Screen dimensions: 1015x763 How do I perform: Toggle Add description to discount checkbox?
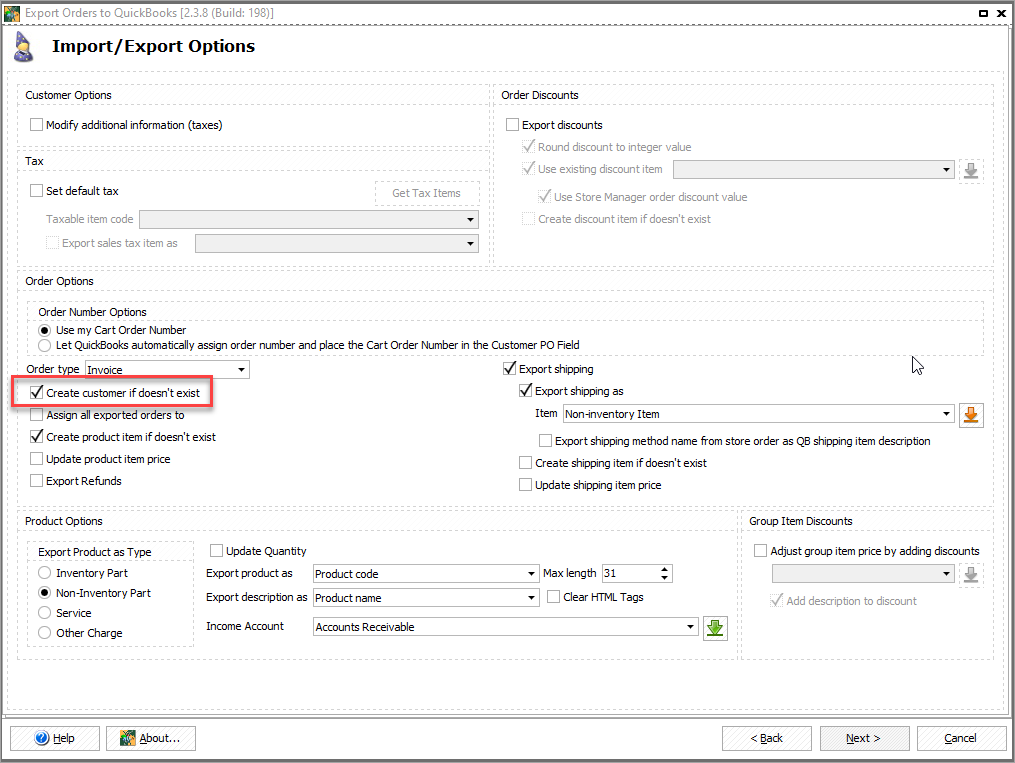777,600
